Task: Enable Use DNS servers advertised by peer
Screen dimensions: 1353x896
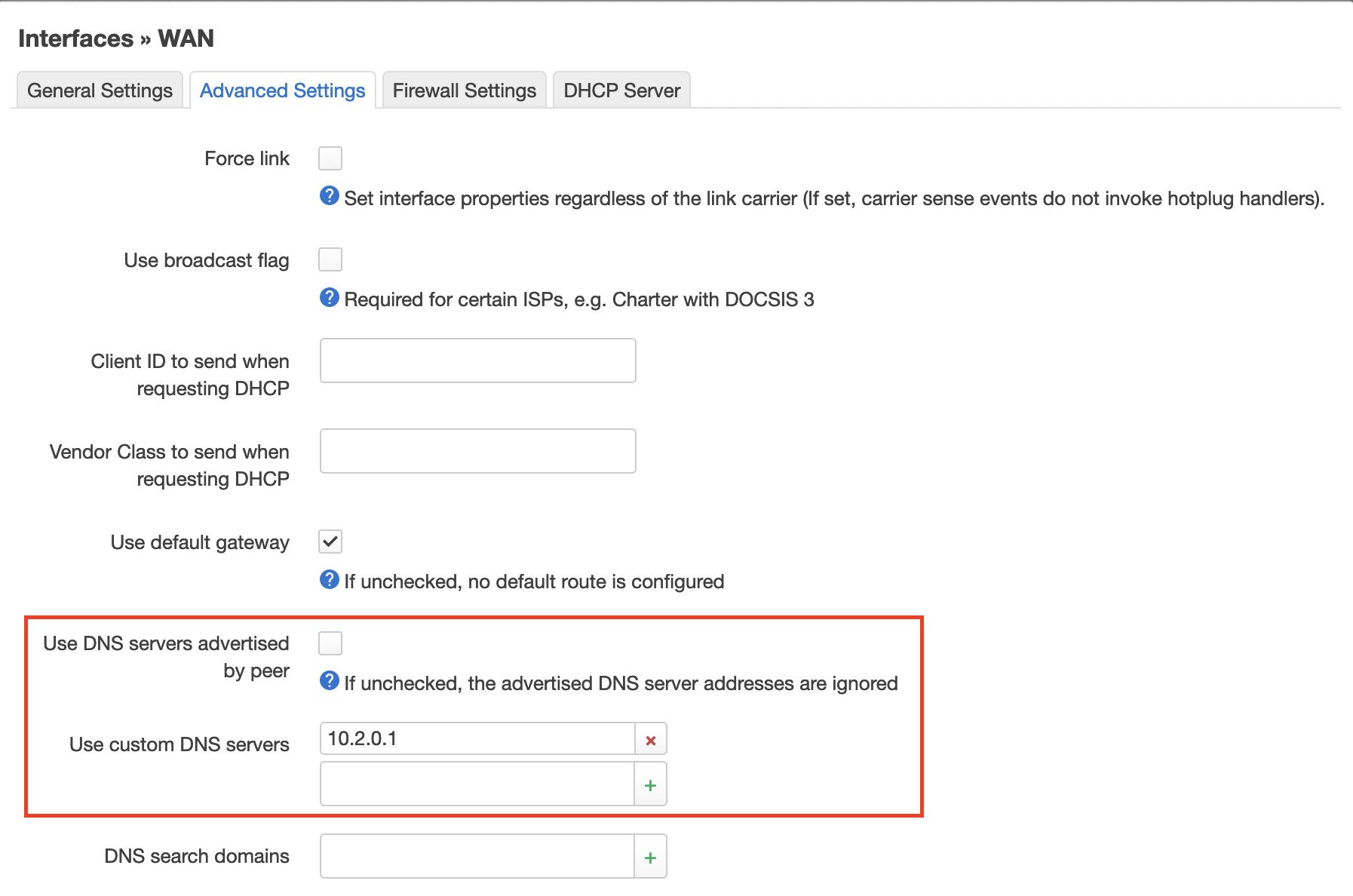Action: click(x=330, y=643)
